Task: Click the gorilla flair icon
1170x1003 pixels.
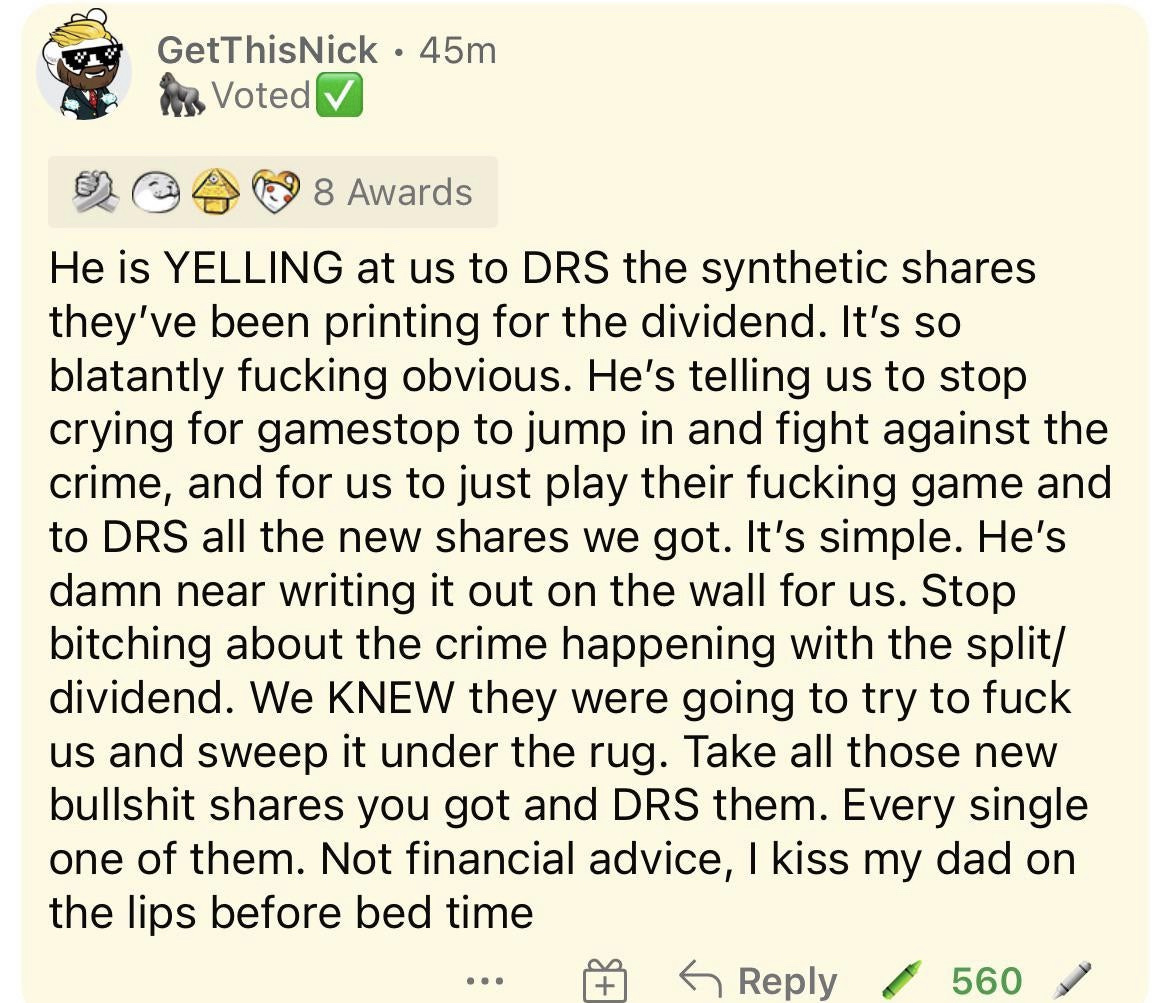Action: [182, 96]
